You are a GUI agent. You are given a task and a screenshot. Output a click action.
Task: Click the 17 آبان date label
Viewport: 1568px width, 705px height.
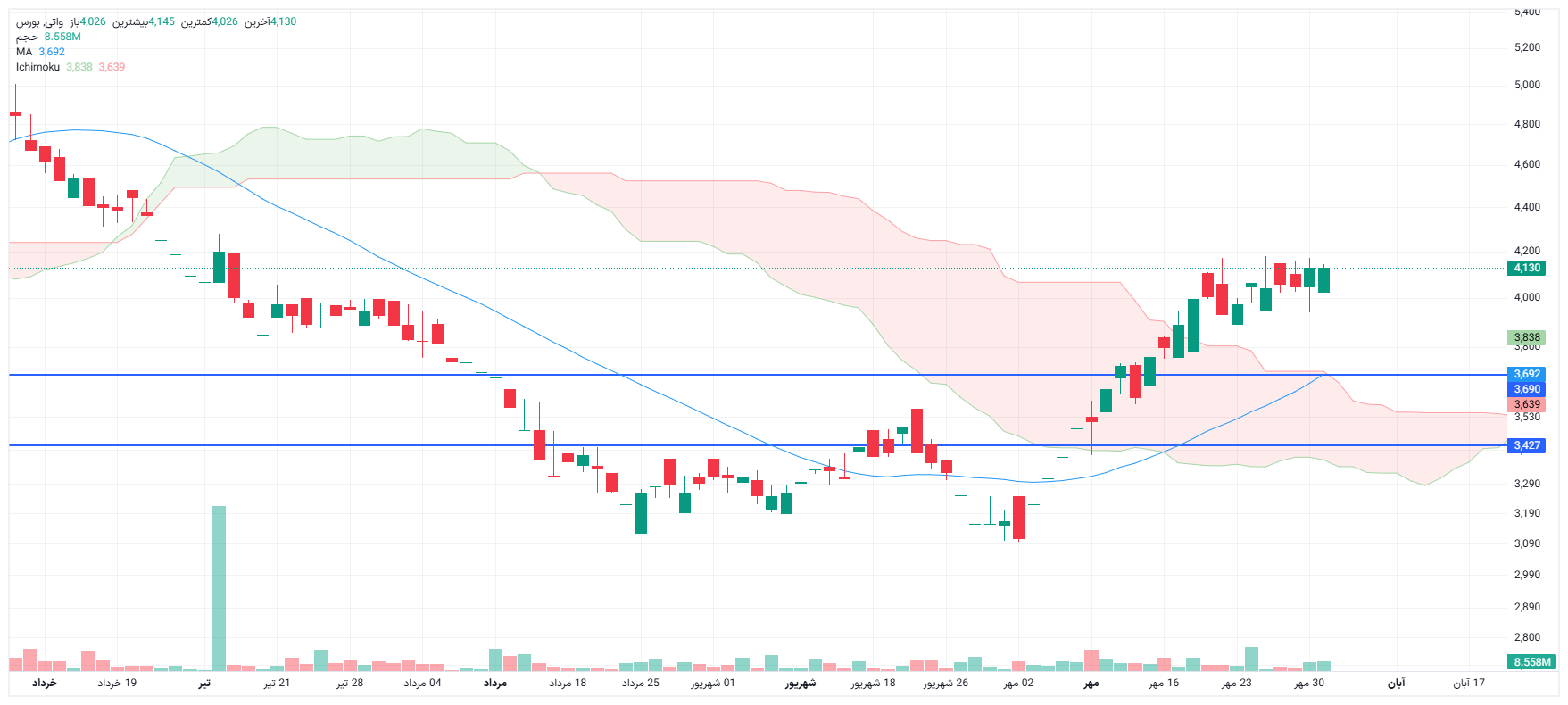point(1469,684)
